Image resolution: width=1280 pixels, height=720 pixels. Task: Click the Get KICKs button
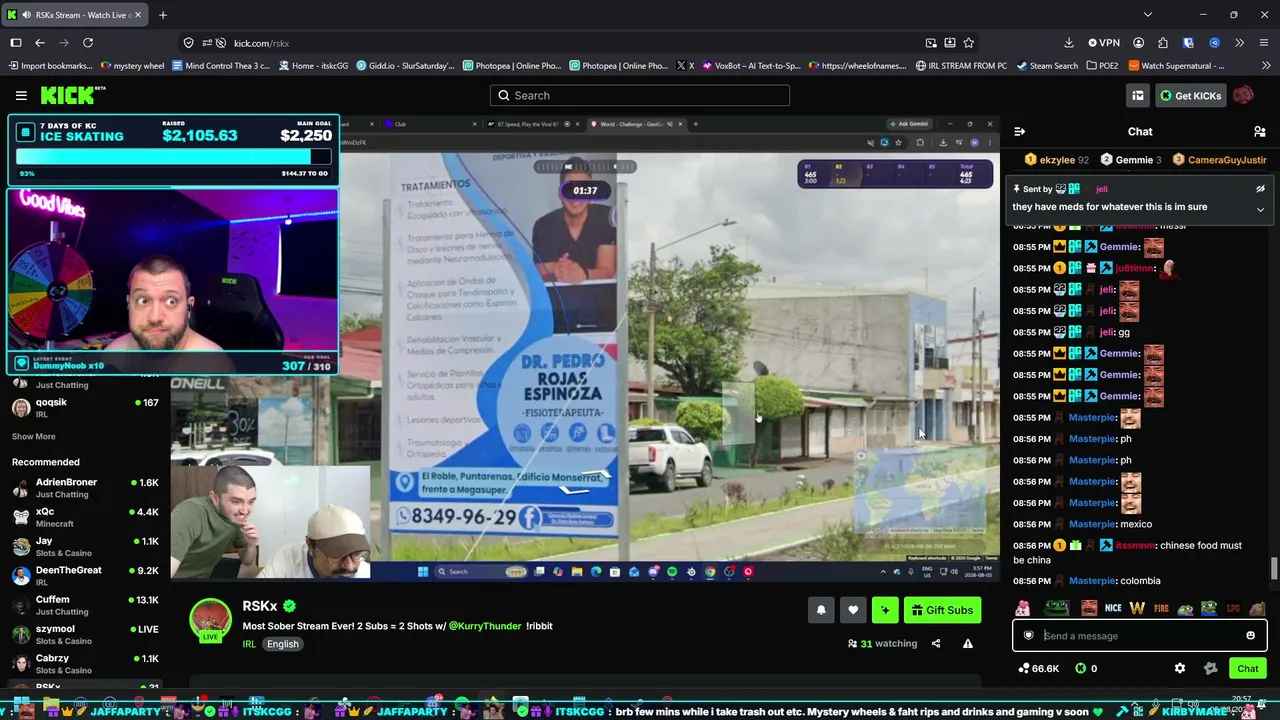point(1190,95)
